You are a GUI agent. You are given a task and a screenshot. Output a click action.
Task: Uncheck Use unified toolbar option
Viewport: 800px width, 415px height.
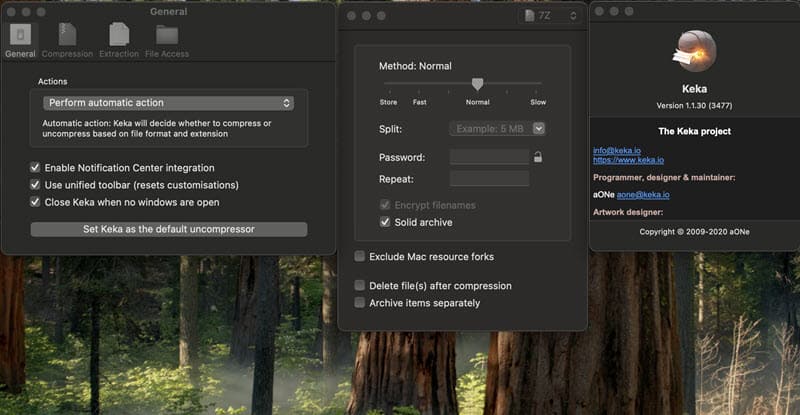tap(36, 185)
